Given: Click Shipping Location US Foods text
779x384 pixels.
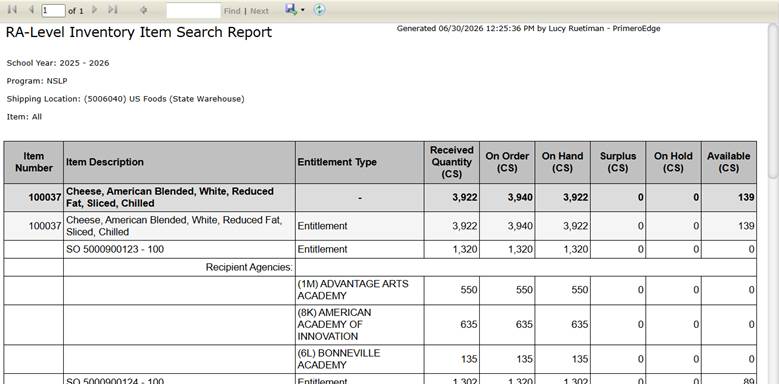Looking at the screenshot, I should point(126,99).
